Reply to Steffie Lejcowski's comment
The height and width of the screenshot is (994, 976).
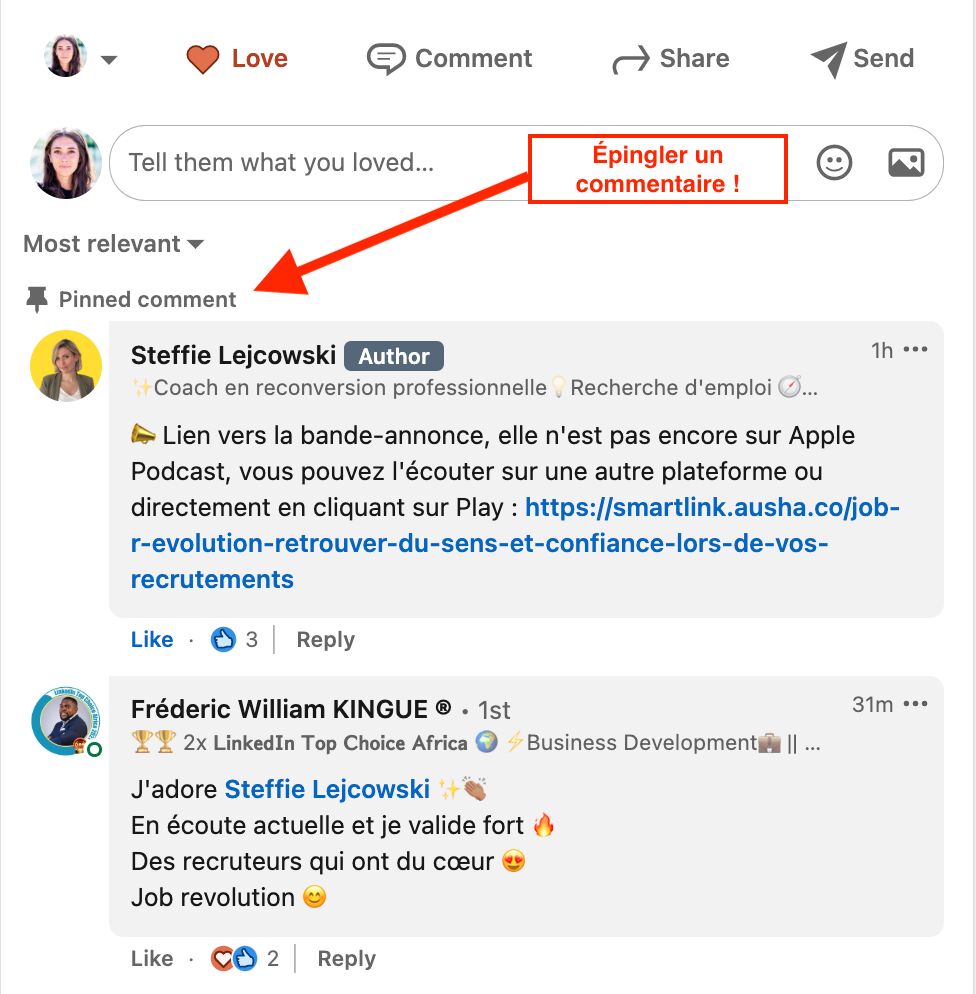(x=325, y=640)
